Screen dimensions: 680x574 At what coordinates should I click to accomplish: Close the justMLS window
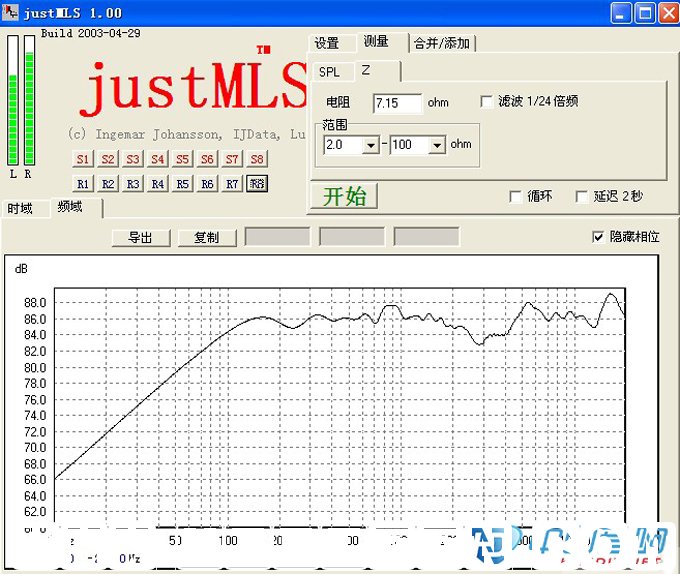point(669,13)
